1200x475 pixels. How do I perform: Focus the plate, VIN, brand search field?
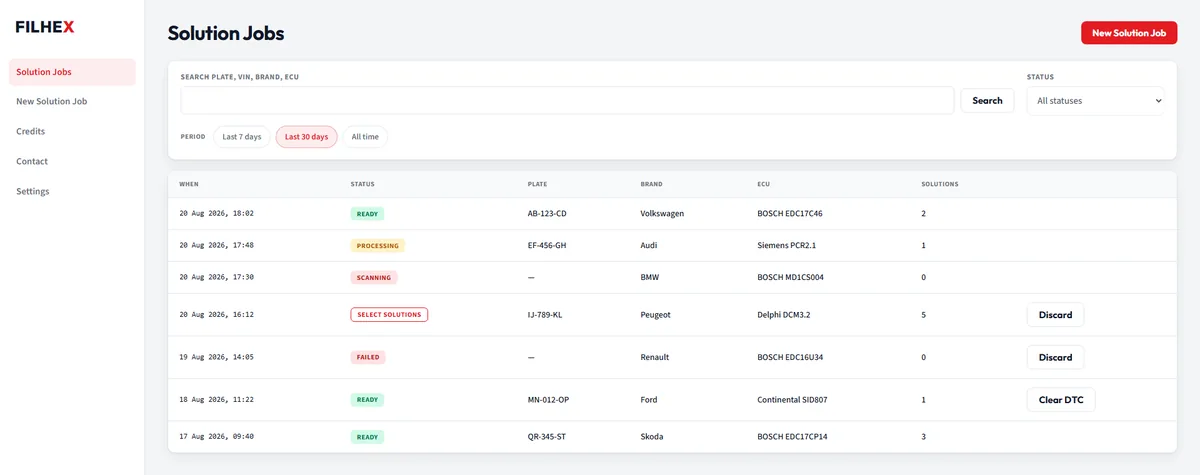click(567, 100)
